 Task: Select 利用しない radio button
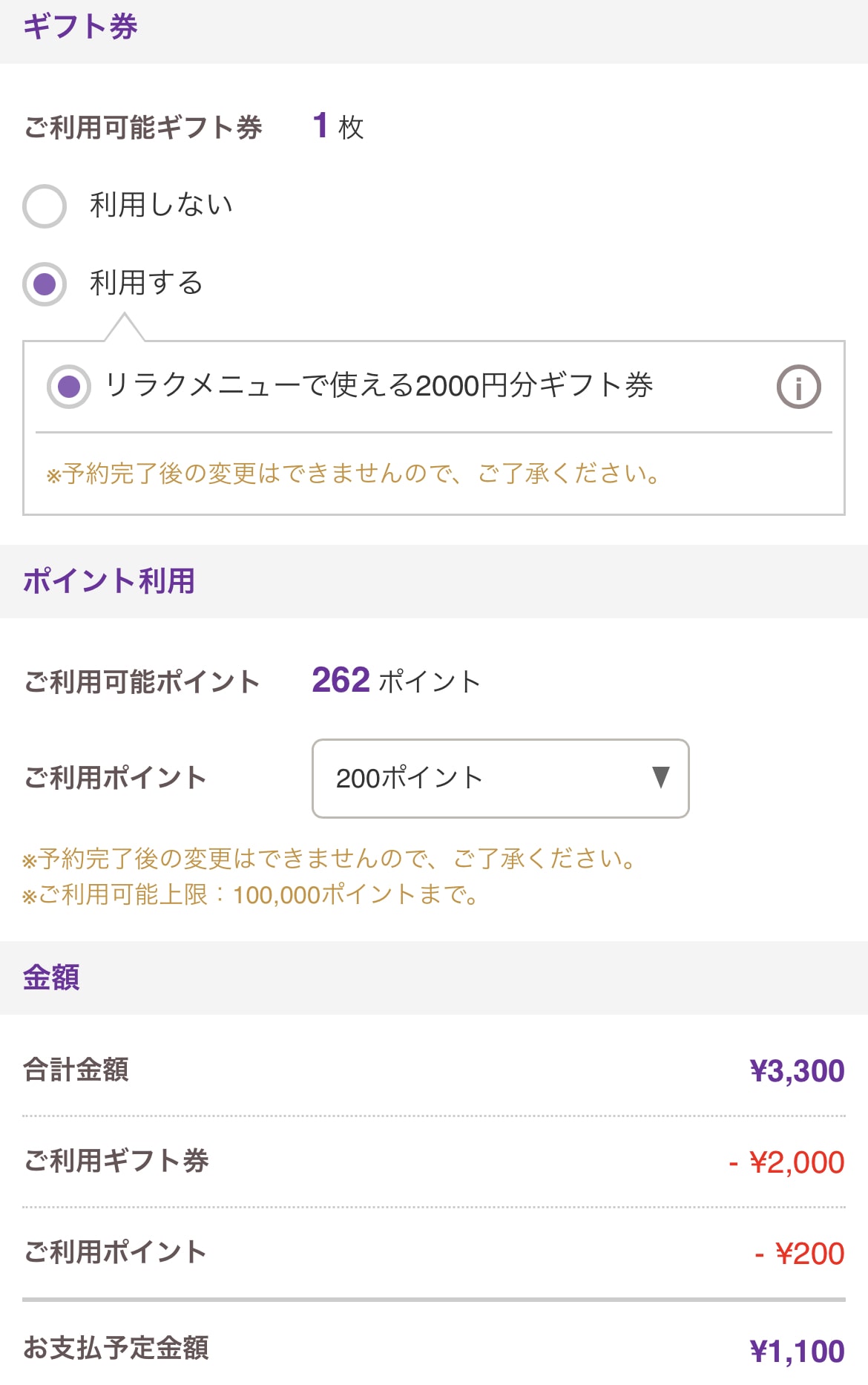(x=45, y=206)
